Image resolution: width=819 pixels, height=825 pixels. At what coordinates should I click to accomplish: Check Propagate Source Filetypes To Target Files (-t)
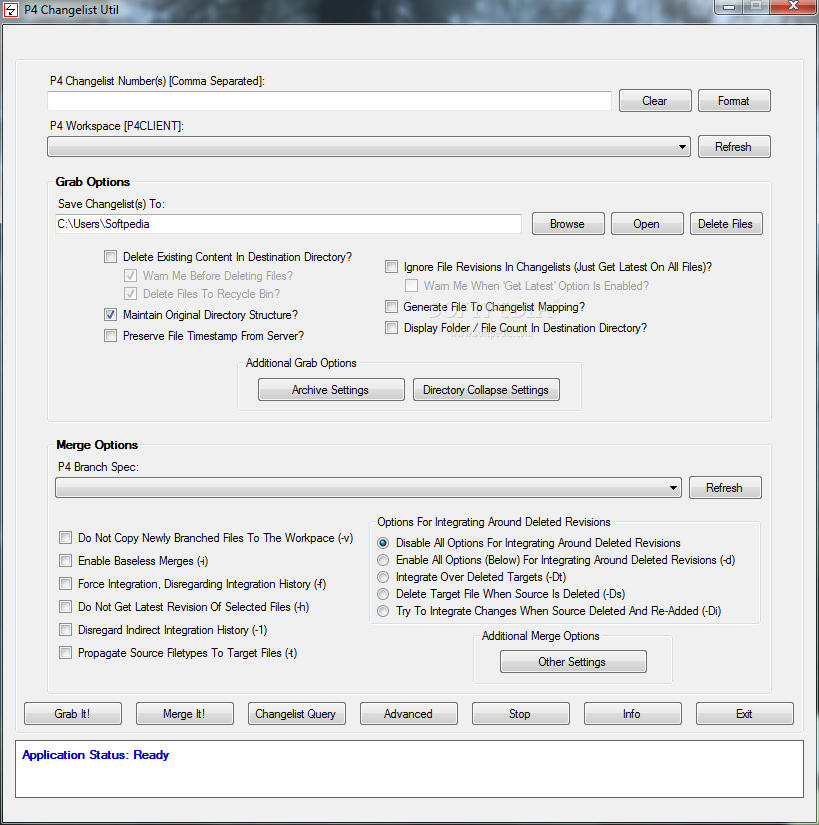pyautogui.click(x=66, y=653)
